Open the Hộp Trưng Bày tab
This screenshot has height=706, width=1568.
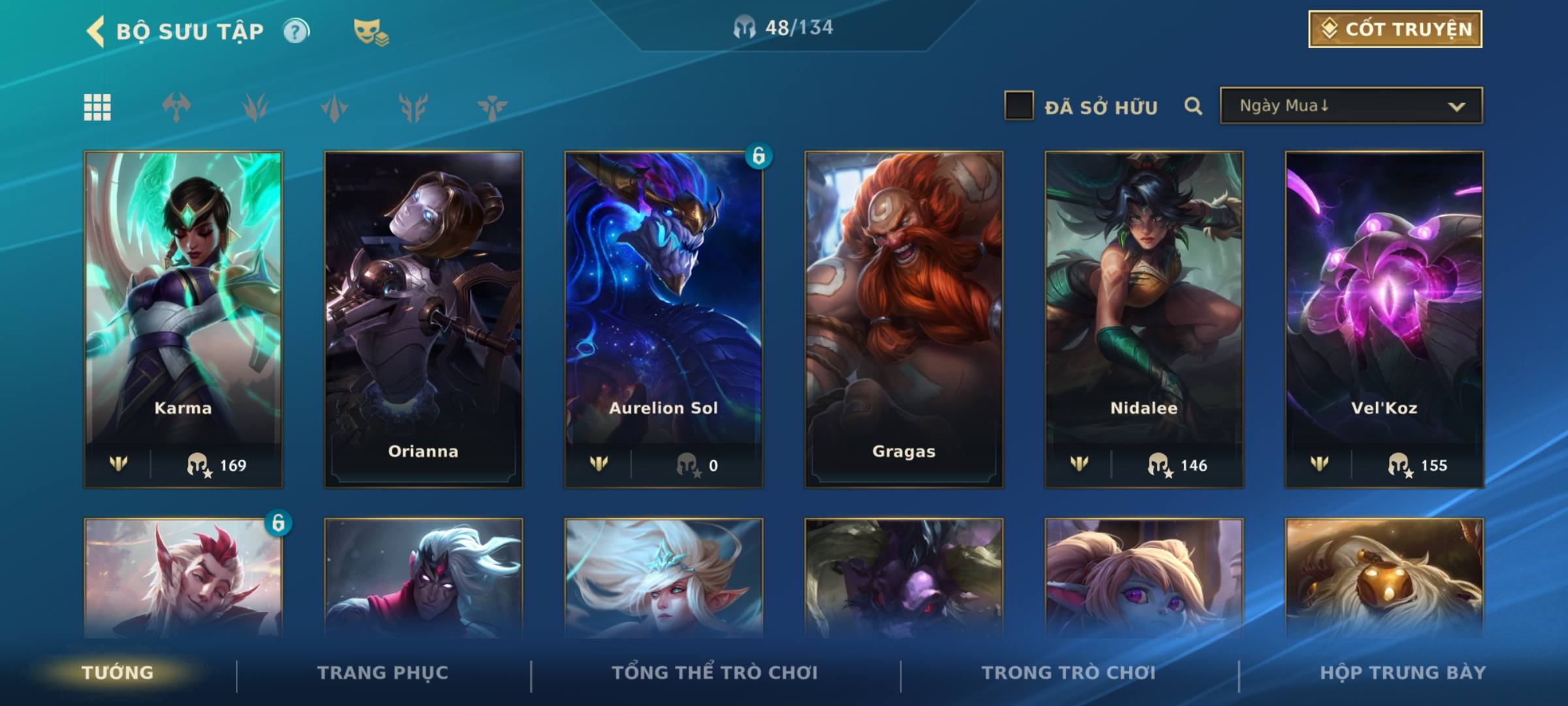(1403, 673)
